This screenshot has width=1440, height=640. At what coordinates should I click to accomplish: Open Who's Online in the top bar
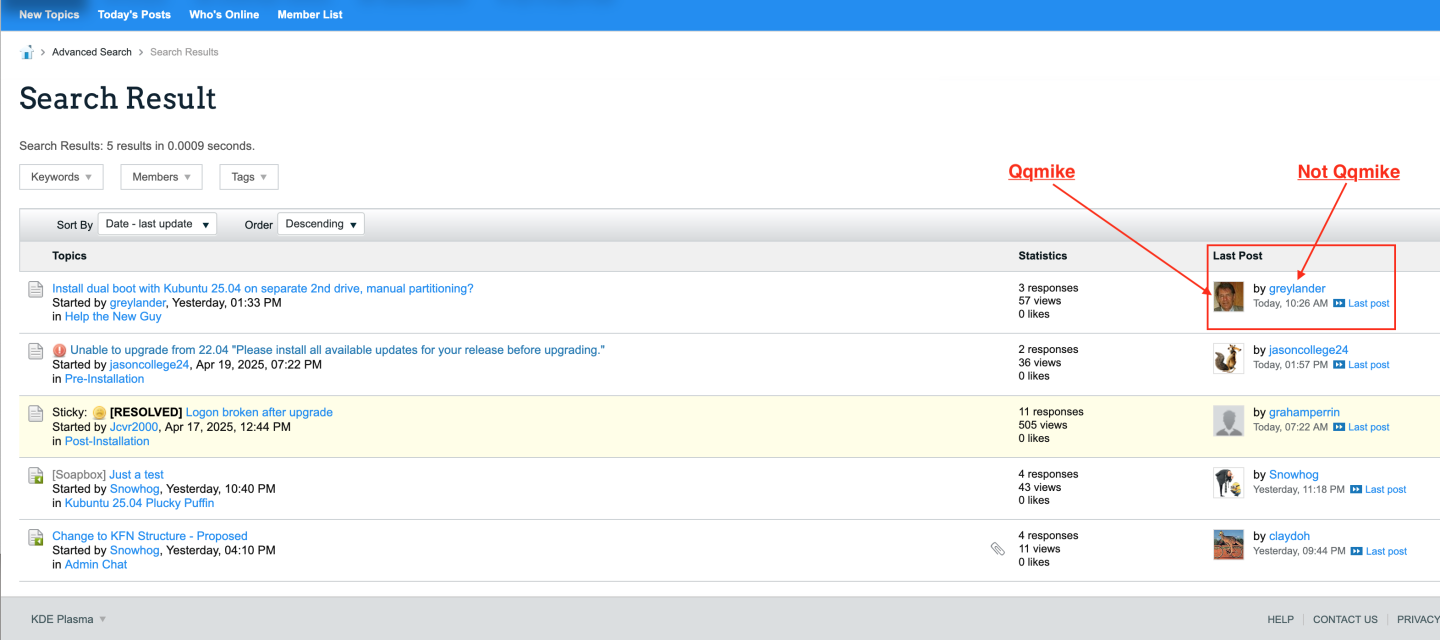click(x=224, y=15)
